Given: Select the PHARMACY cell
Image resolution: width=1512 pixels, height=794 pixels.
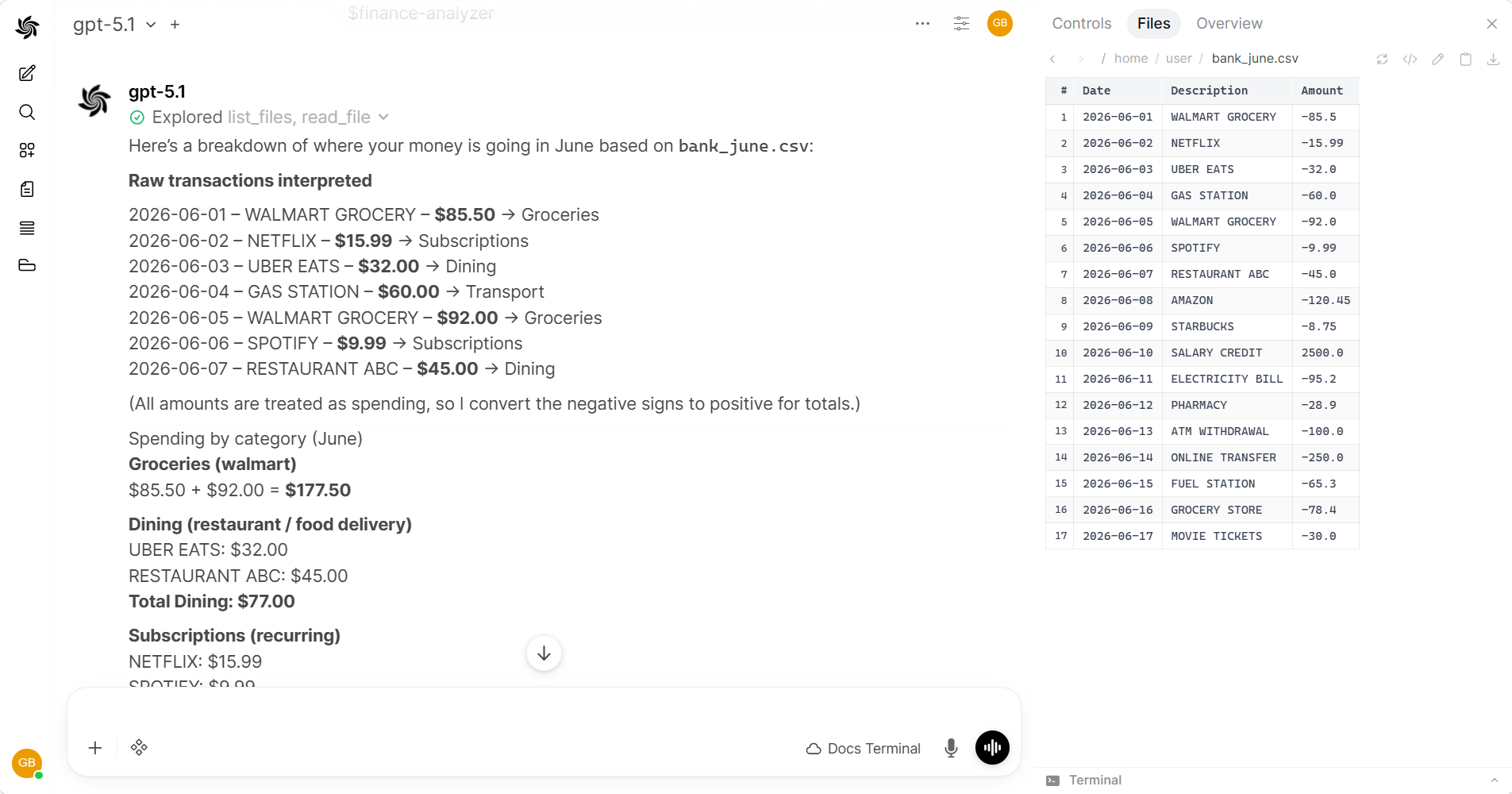Looking at the screenshot, I should 1227,405.
